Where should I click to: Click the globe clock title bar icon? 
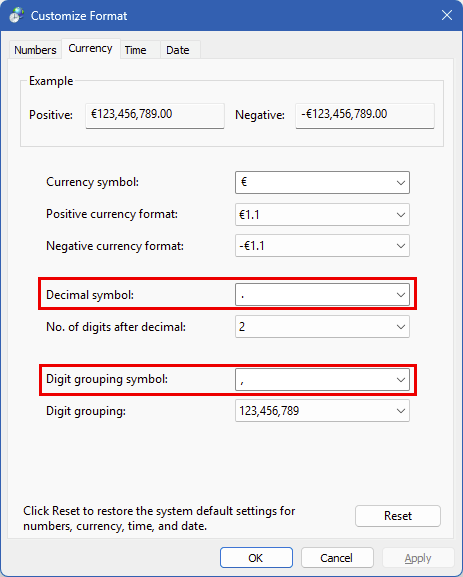point(16,15)
